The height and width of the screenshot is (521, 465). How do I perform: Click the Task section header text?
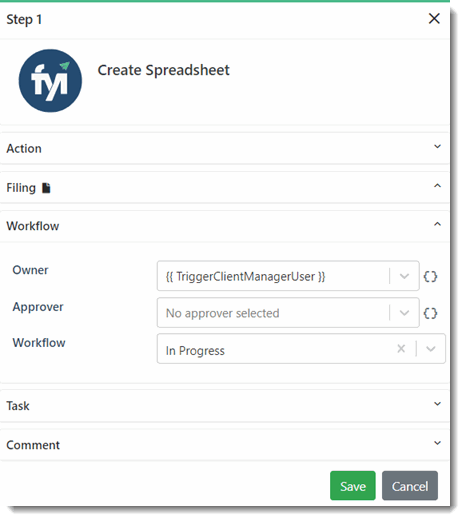point(18,406)
